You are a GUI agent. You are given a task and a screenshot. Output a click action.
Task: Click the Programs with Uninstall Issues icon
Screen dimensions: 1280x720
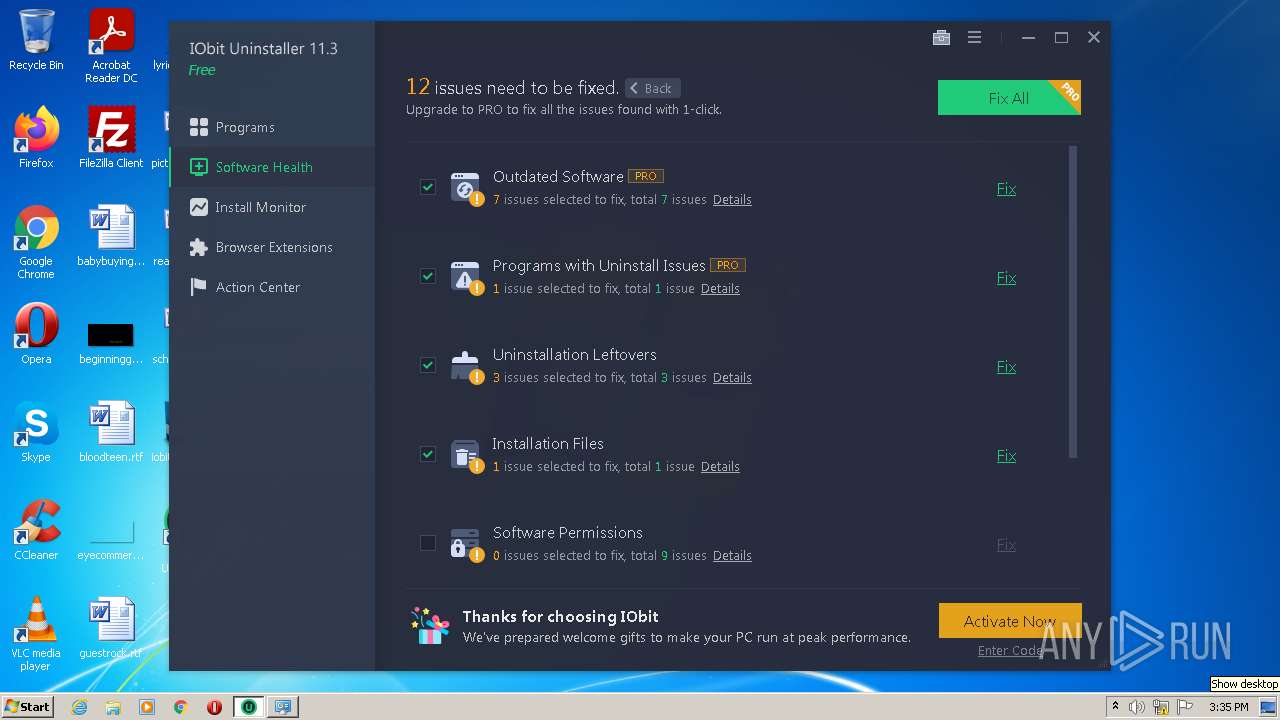coord(465,277)
